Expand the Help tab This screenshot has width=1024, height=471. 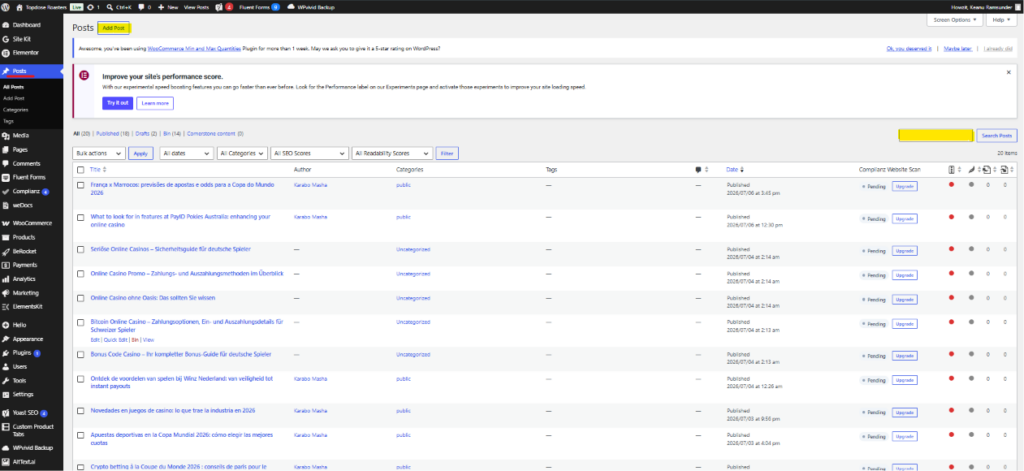[1001, 20]
